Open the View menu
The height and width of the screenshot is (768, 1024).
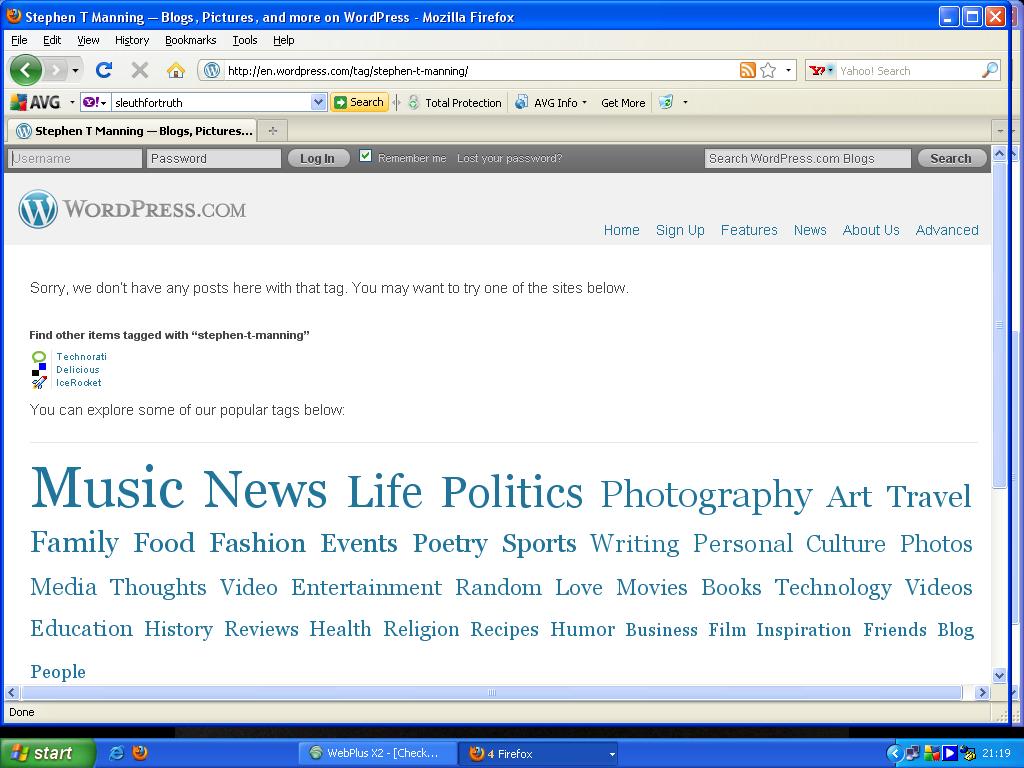tap(88, 40)
